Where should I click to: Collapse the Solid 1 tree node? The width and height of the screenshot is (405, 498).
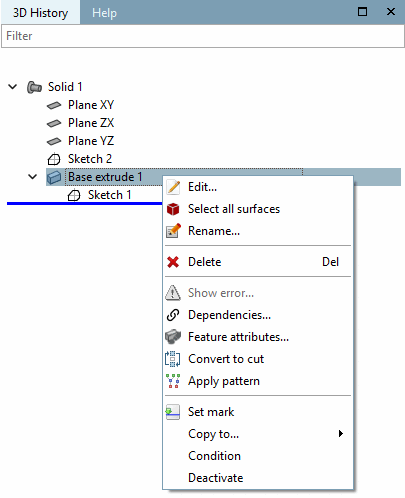pos(13,87)
